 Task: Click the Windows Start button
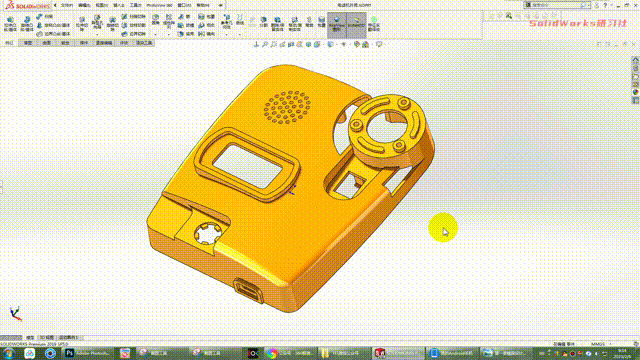coord(8,353)
